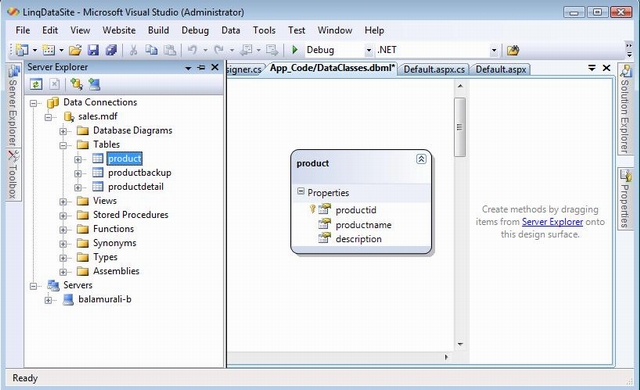Viewport: 640px width, 390px height.
Task: Collapse the Data Connections node
Action: 33,103
